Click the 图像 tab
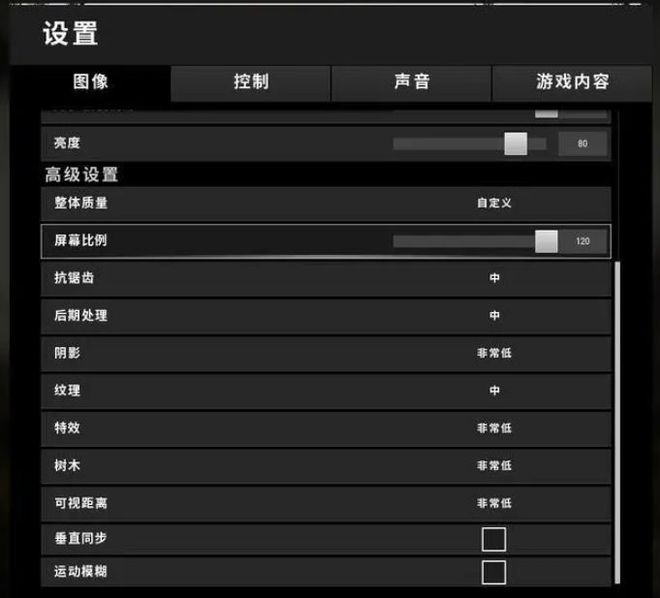The height and width of the screenshot is (598, 660). (90, 82)
